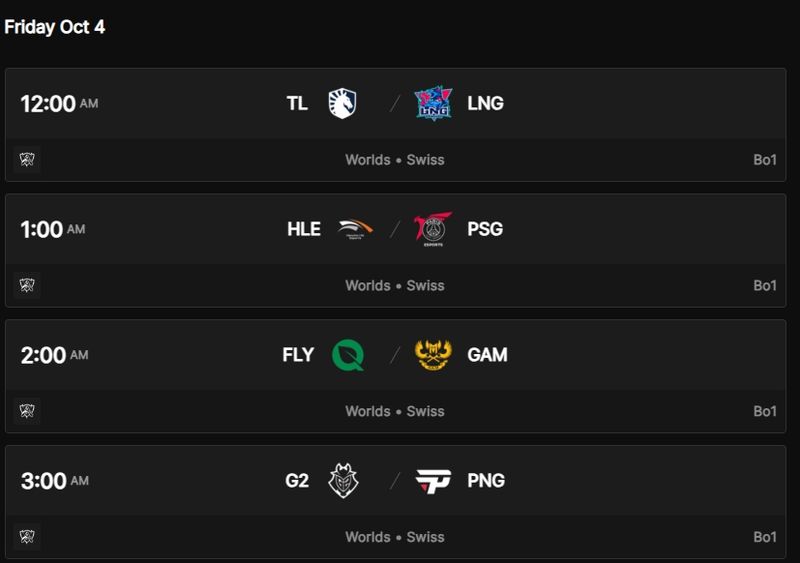This screenshot has height=563, width=800.
Task: Open Worlds • Swiss label under G2 match
Action: tap(395, 538)
